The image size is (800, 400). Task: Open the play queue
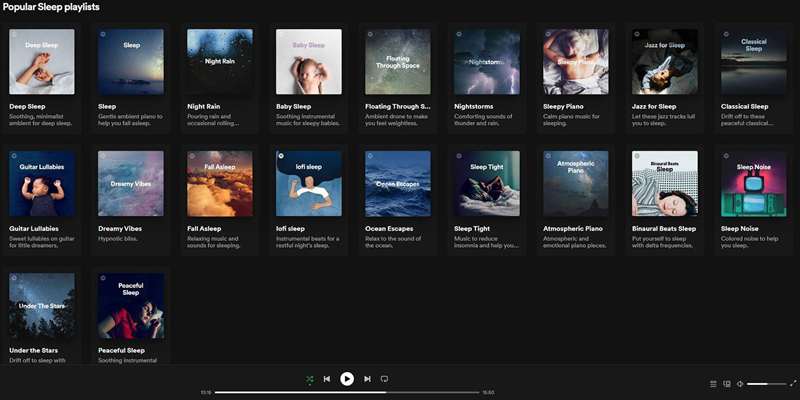tap(713, 384)
